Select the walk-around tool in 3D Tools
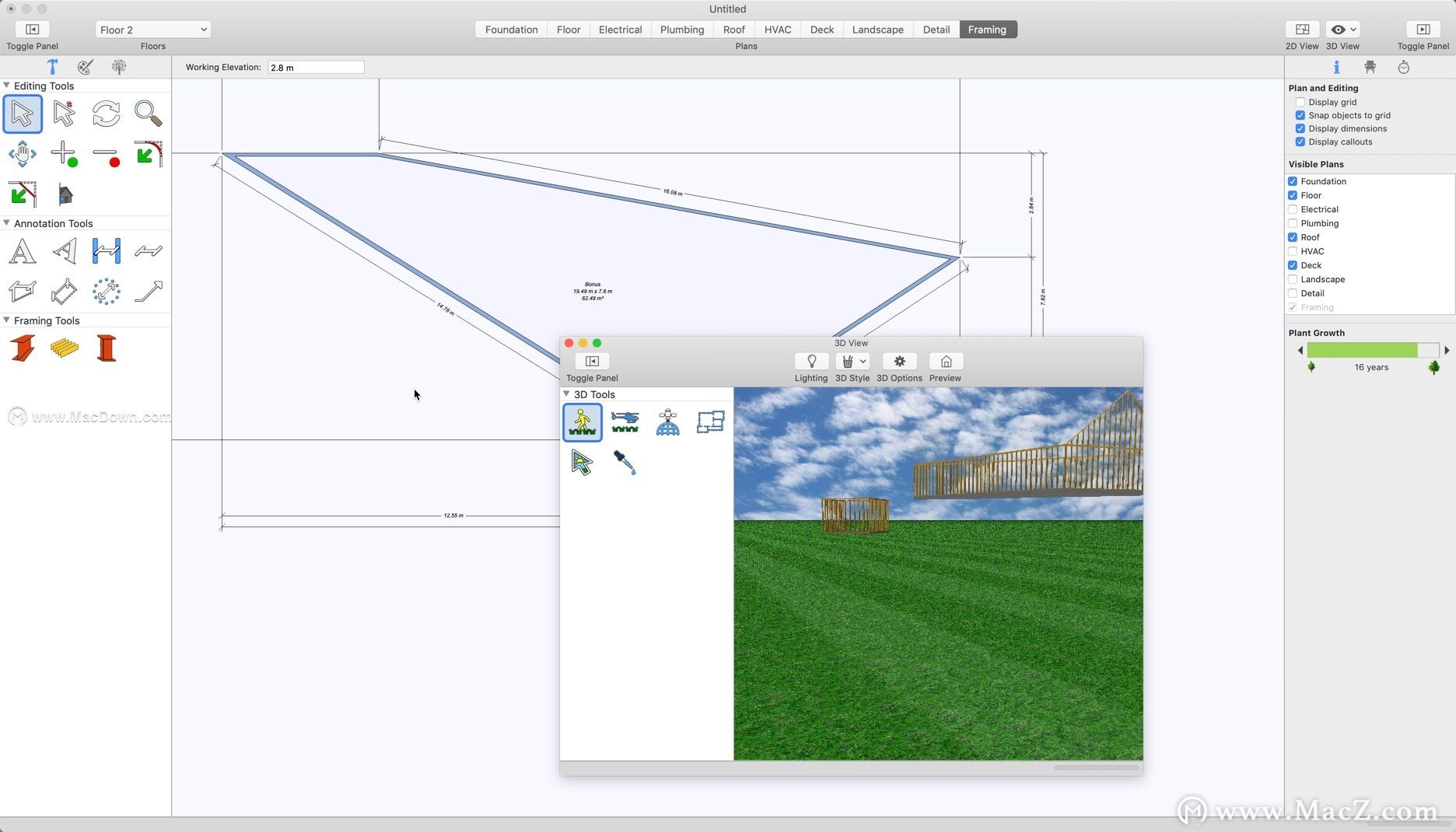 point(583,422)
